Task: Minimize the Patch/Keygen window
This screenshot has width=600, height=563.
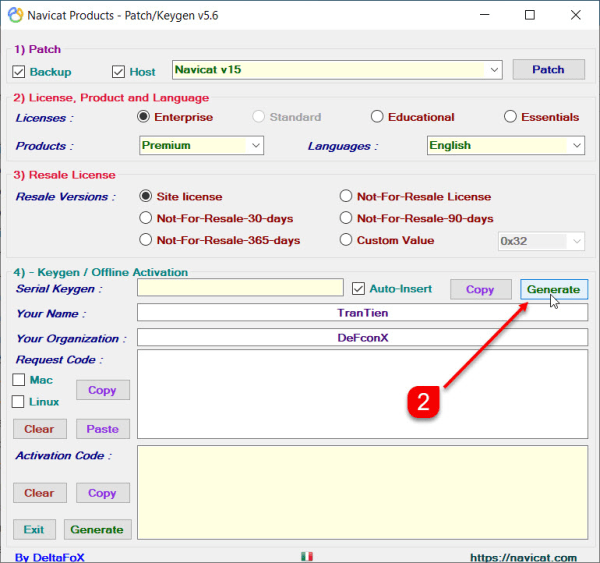Action: pyautogui.click(x=485, y=15)
